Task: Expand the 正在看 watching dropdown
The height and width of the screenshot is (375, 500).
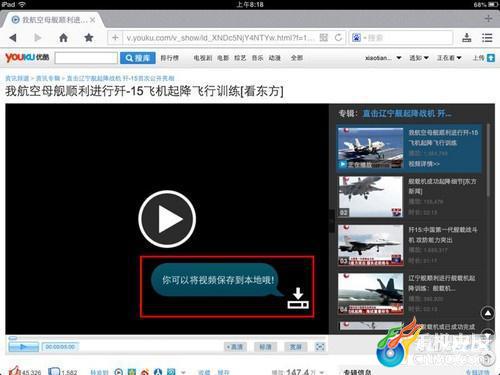Action: 449,58
